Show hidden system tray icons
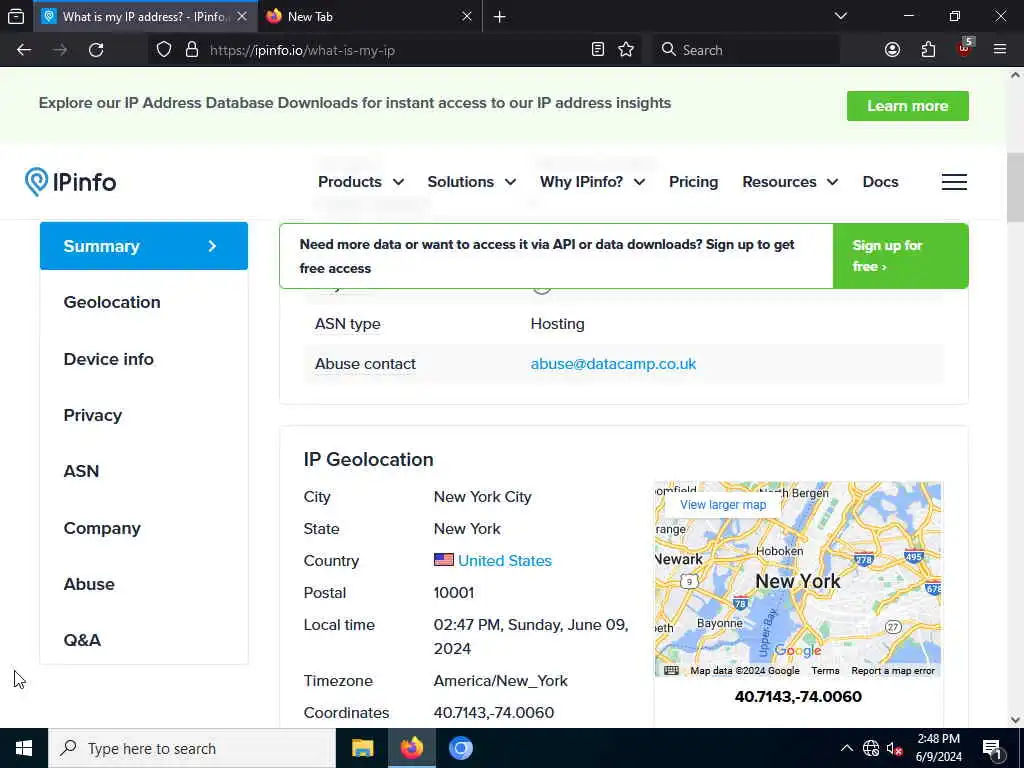1024x768 pixels. (846, 748)
